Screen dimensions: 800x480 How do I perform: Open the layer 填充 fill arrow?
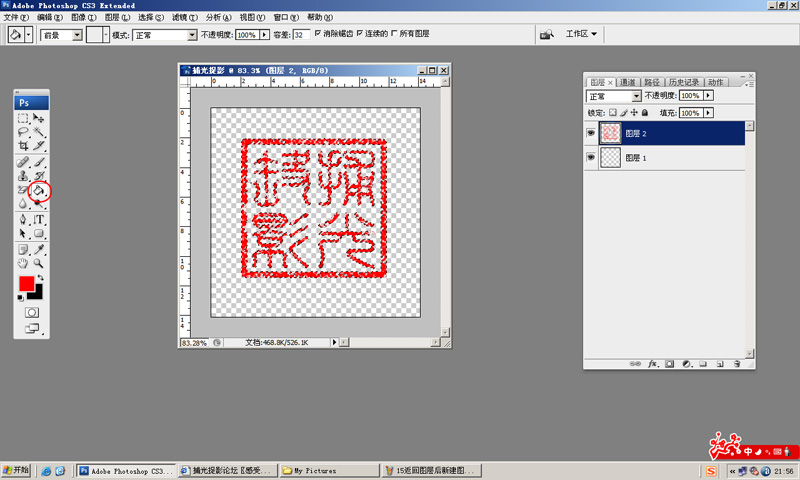(x=708, y=113)
